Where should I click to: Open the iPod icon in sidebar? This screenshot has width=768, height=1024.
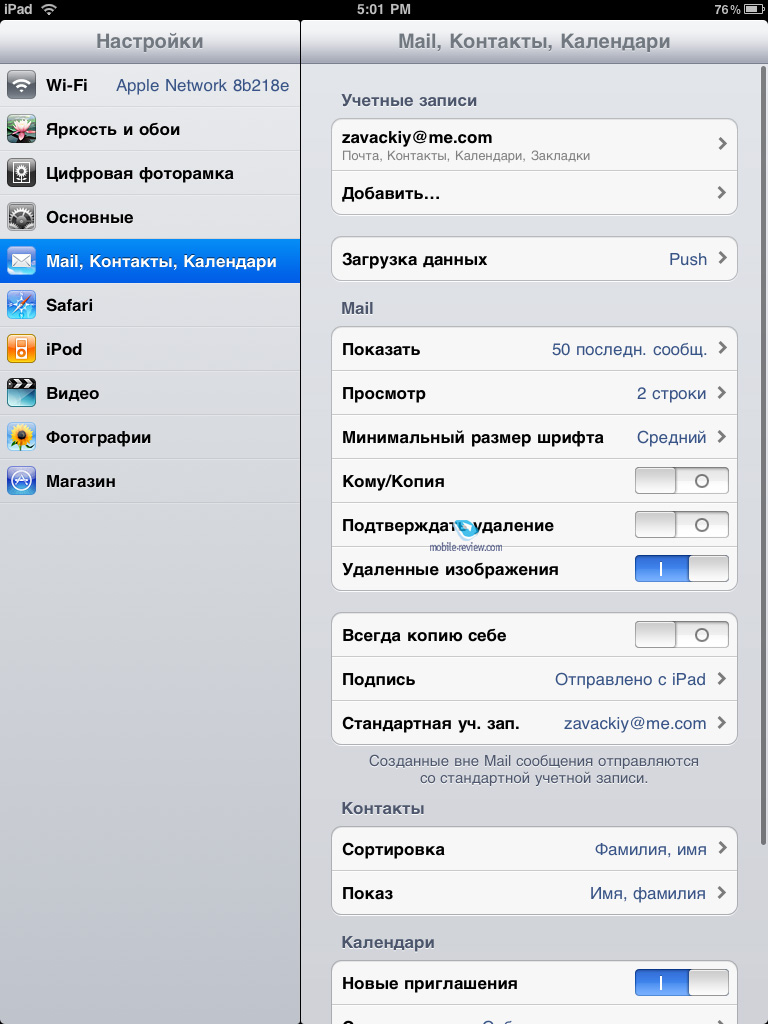22,349
